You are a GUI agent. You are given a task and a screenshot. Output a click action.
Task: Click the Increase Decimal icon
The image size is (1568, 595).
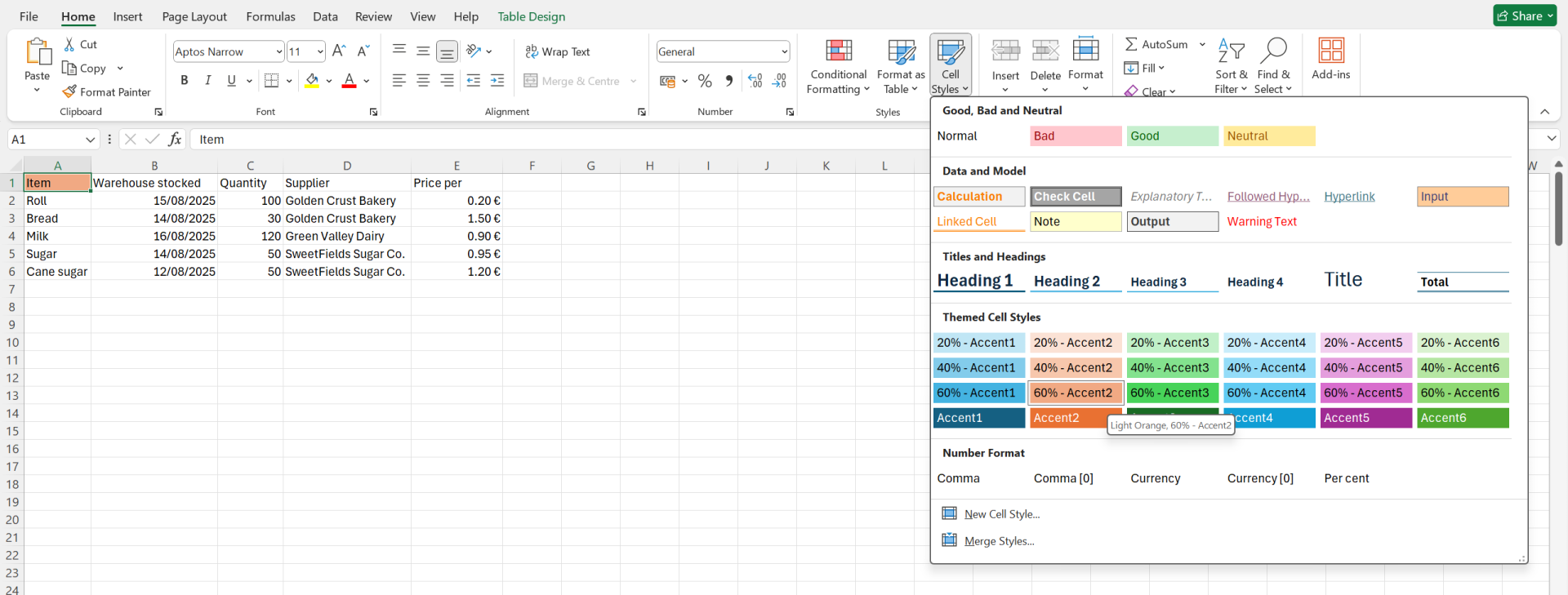pos(755,81)
